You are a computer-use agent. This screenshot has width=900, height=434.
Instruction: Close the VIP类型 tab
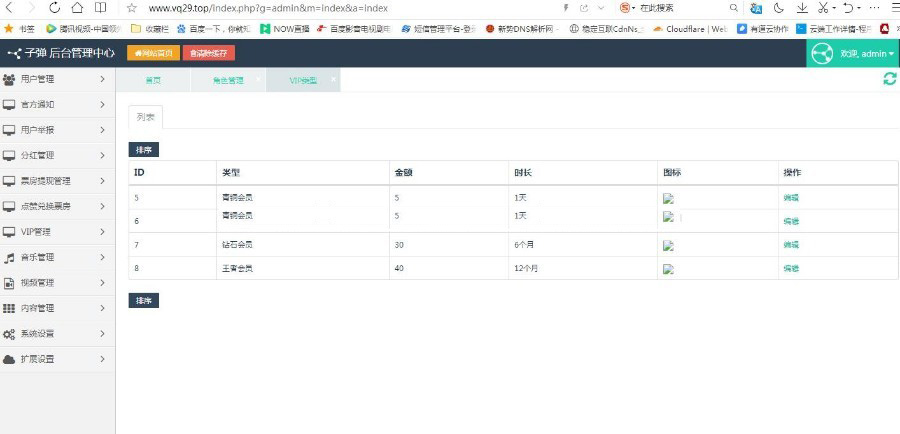[x=333, y=78]
